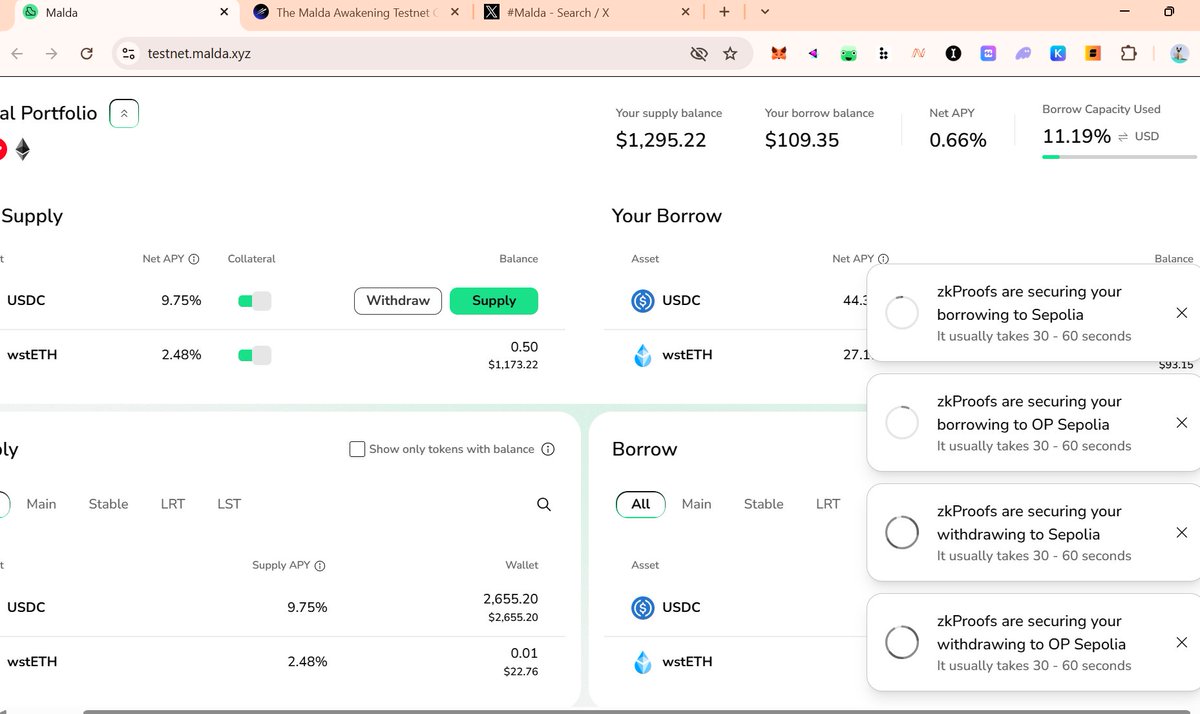Open the tab search dropdown arrow
The image size is (1200, 714).
click(765, 12)
